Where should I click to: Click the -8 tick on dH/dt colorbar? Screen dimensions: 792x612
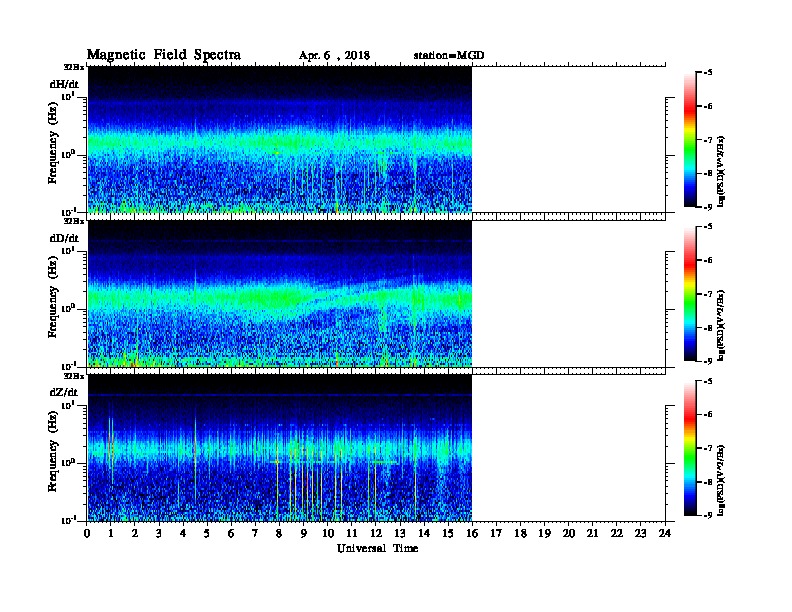708,173
